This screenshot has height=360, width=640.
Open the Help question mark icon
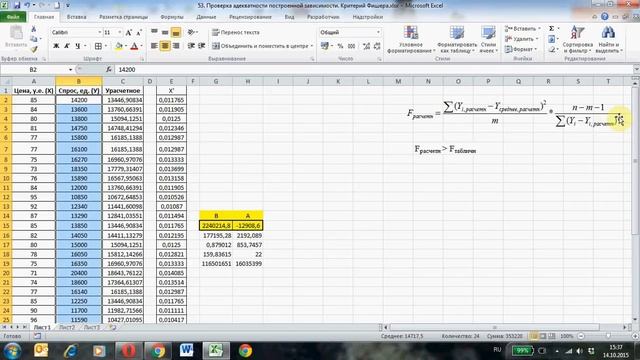(604, 17)
